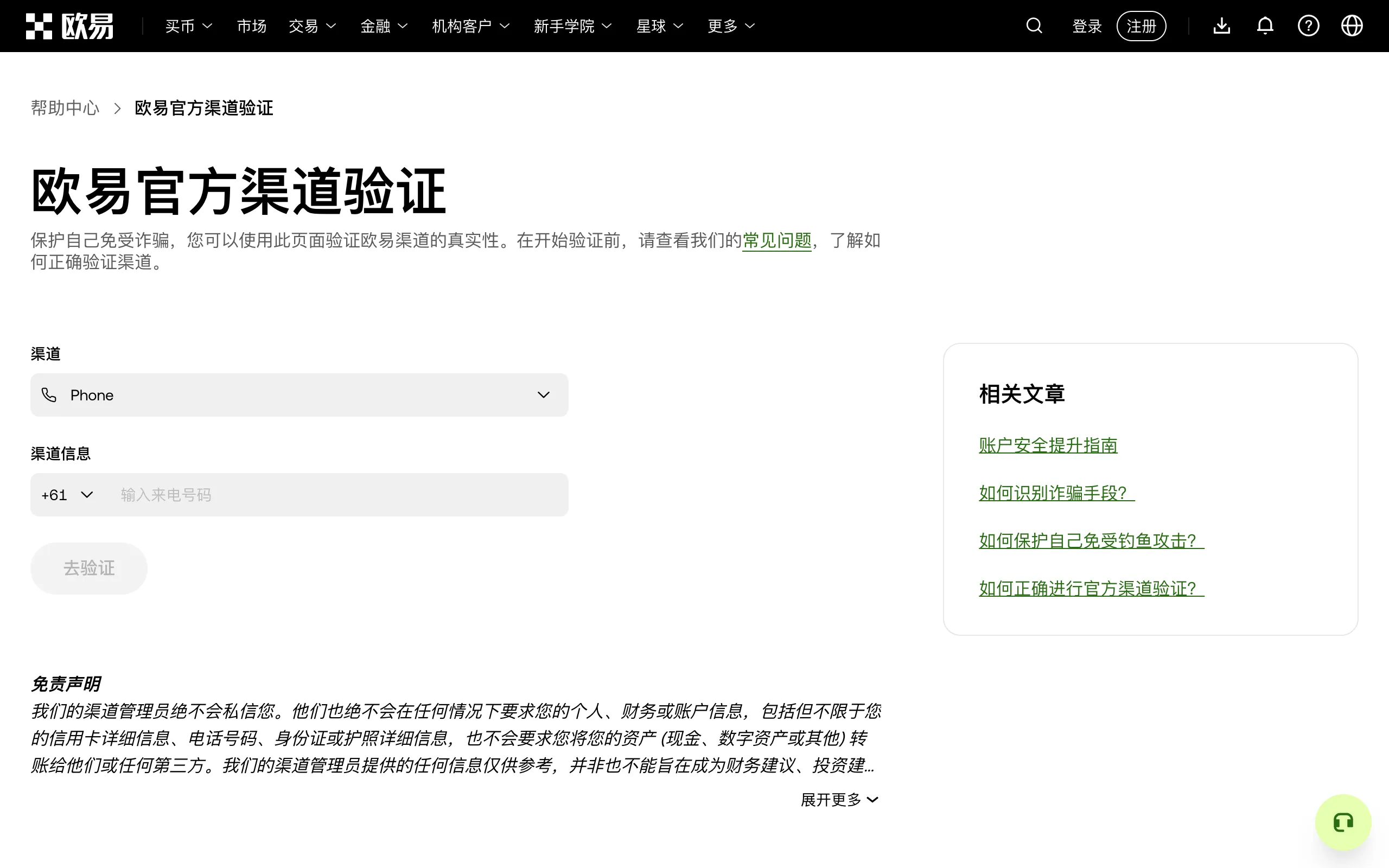
Task: Click the 欧易 logo in the header
Action: click(x=69, y=26)
